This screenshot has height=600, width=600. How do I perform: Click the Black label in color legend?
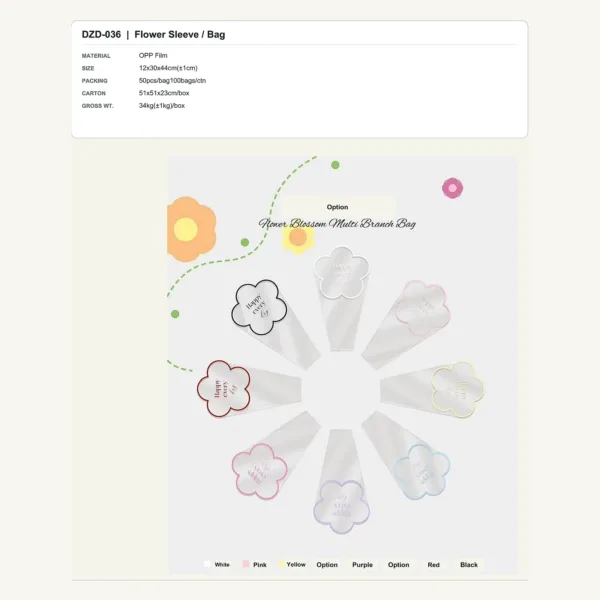click(x=469, y=565)
